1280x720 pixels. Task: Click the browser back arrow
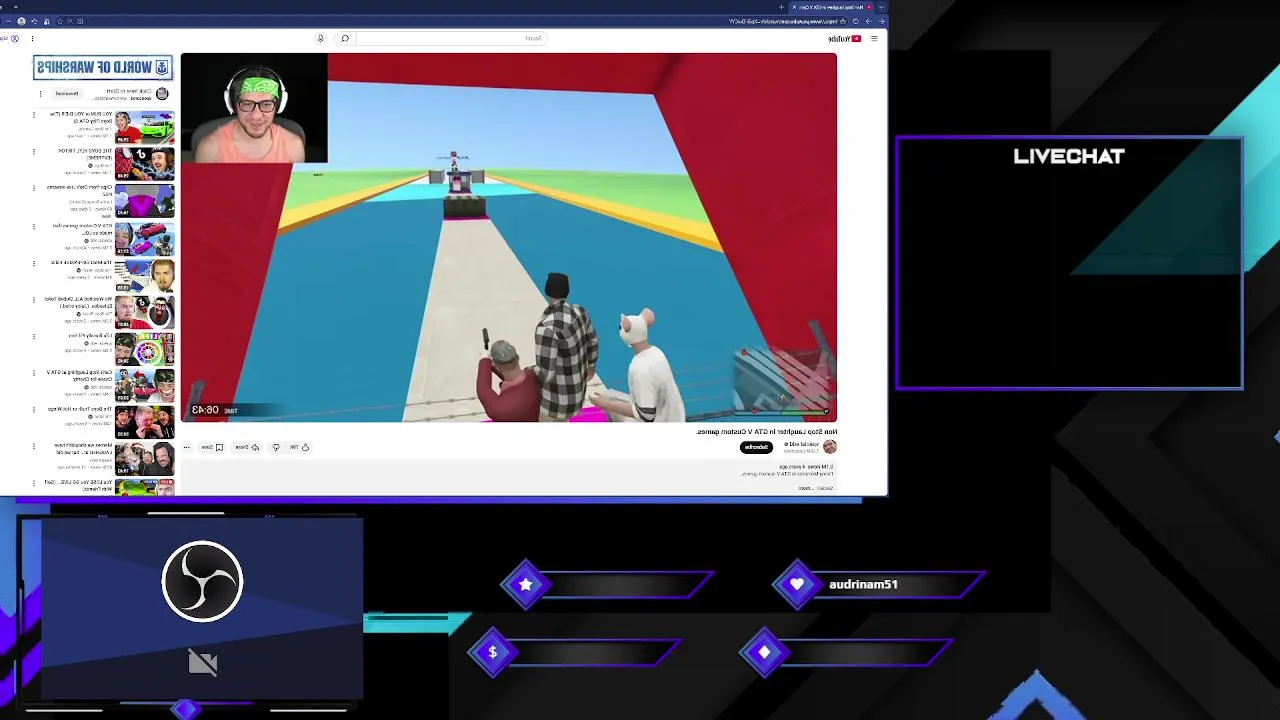pyautogui.click(x=882, y=21)
